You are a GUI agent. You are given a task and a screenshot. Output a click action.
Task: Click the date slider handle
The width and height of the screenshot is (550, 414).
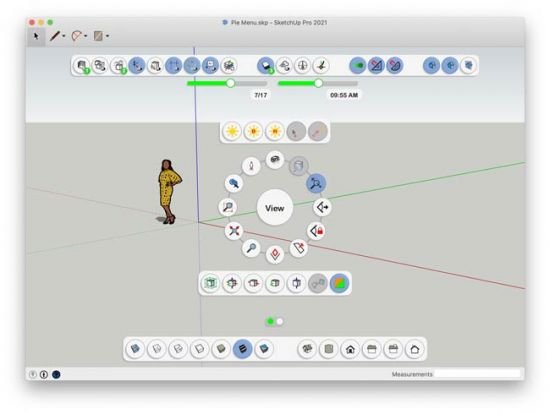(x=230, y=83)
